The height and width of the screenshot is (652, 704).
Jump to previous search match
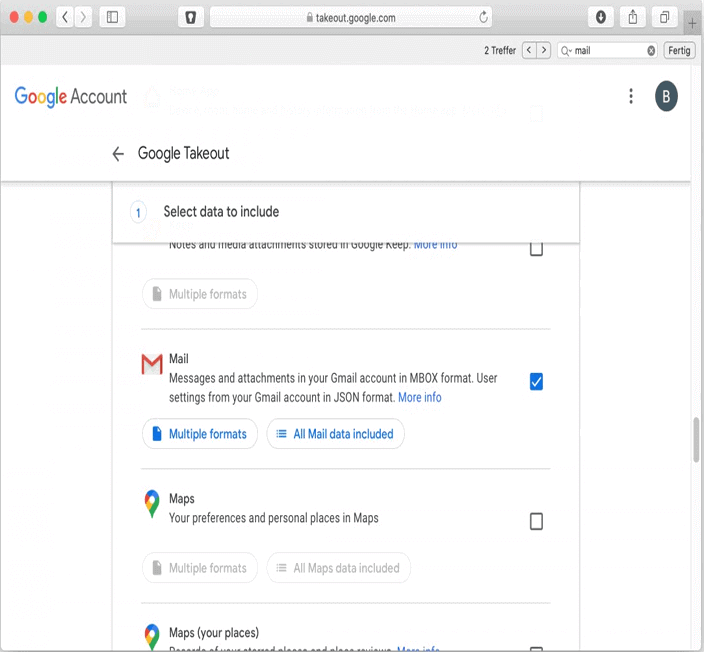(x=529, y=50)
